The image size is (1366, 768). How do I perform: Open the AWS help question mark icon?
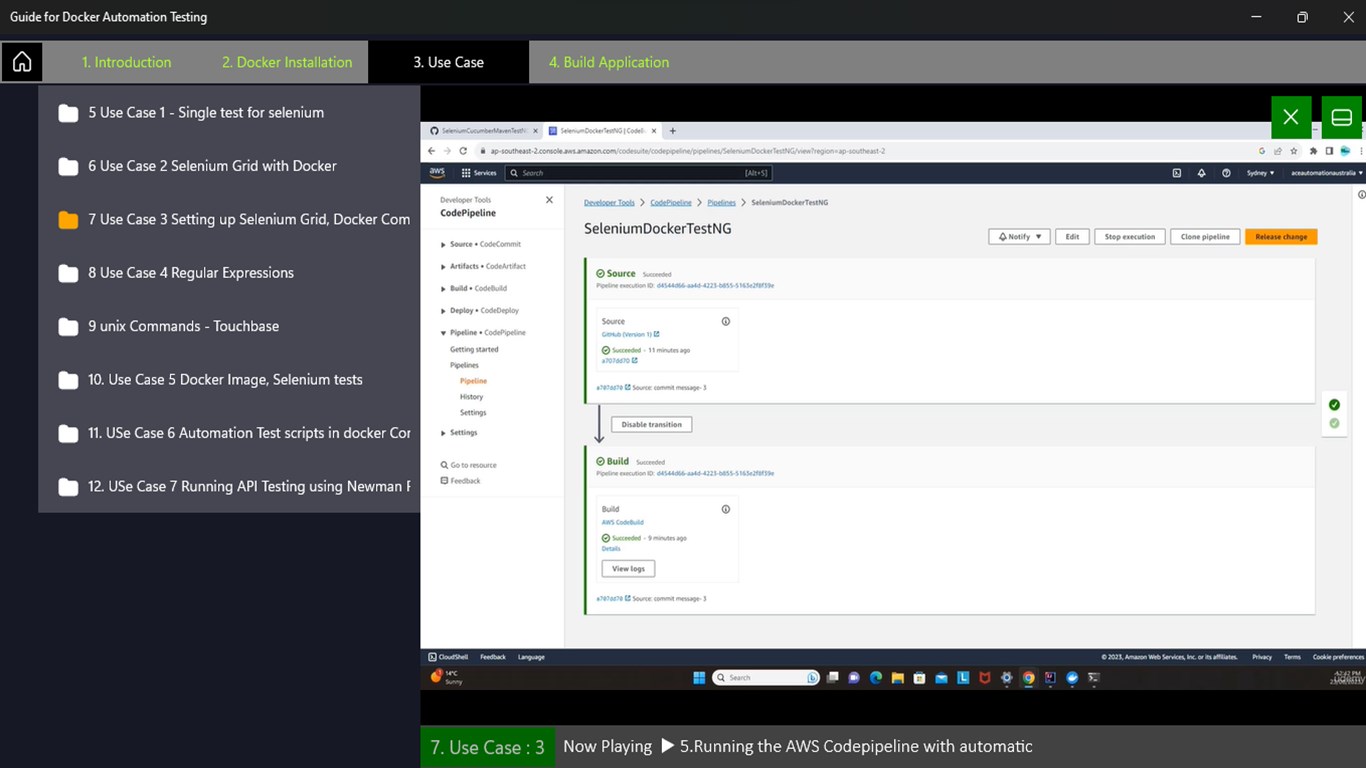(x=1226, y=173)
